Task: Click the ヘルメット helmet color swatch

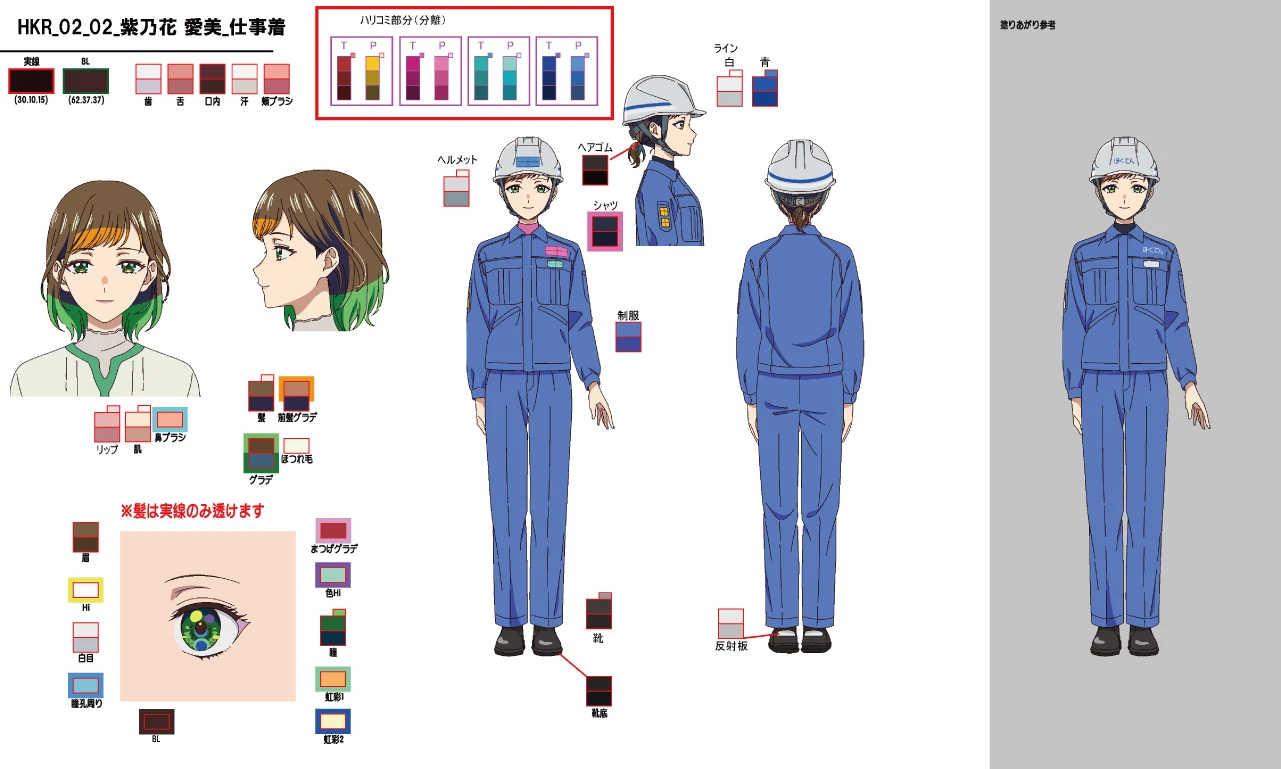Action: point(456,189)
